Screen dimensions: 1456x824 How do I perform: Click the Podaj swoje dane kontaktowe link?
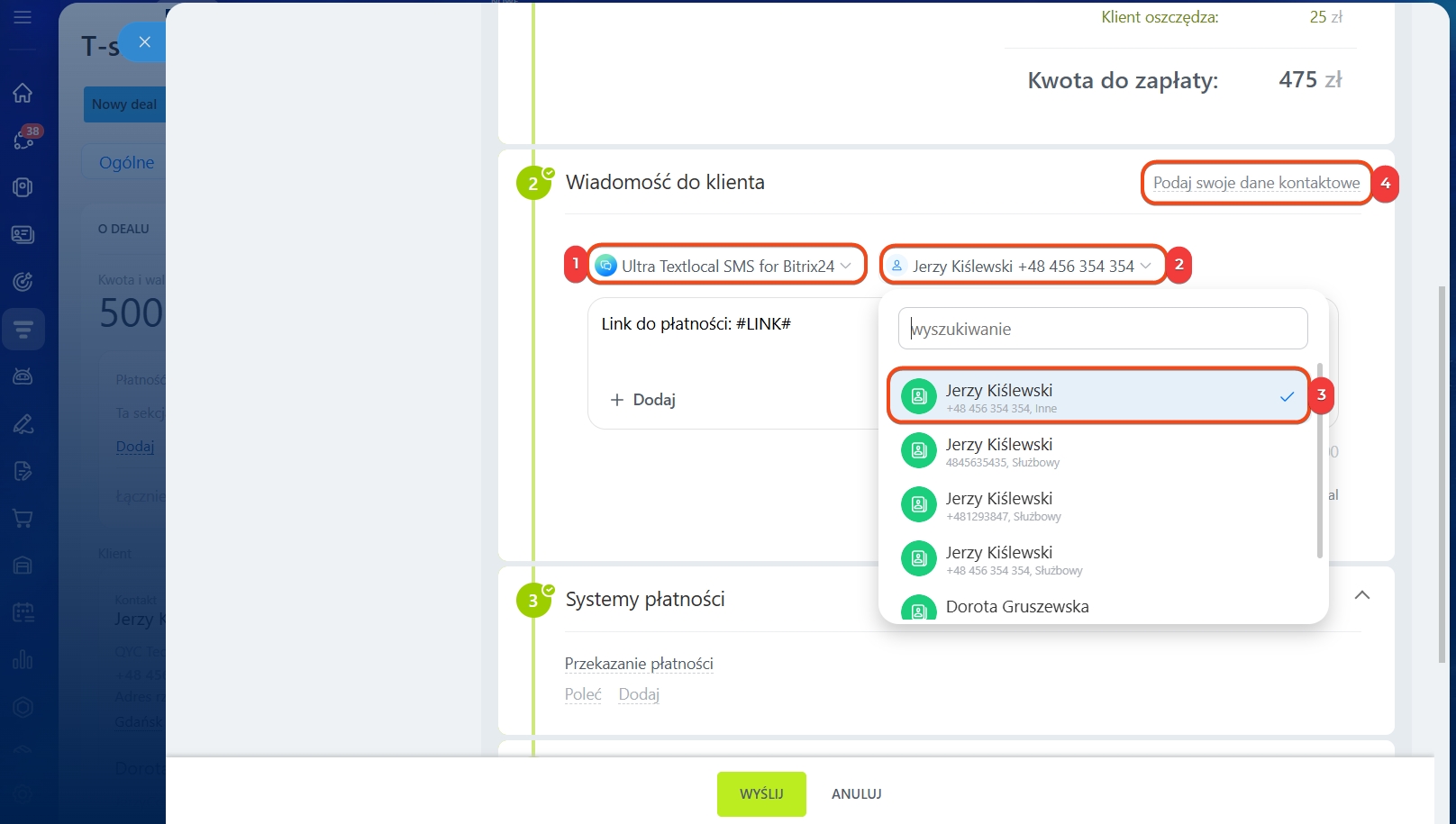pos(1256,183)
